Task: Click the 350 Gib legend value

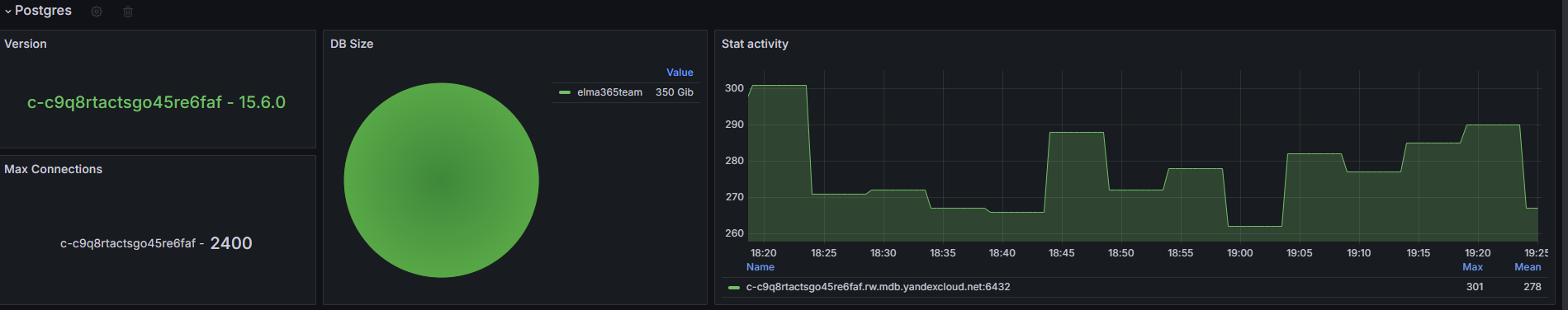Action: coord(675,92)
